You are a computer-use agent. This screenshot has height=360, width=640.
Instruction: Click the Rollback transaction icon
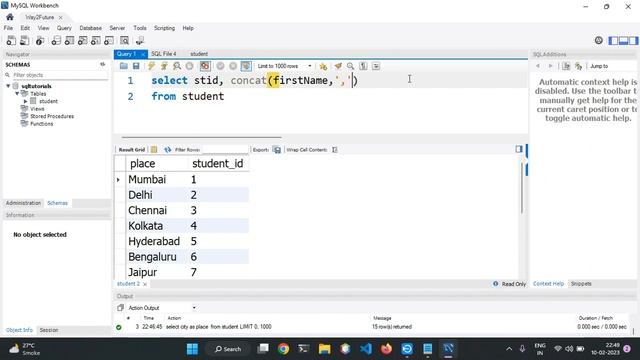[233, 66]
